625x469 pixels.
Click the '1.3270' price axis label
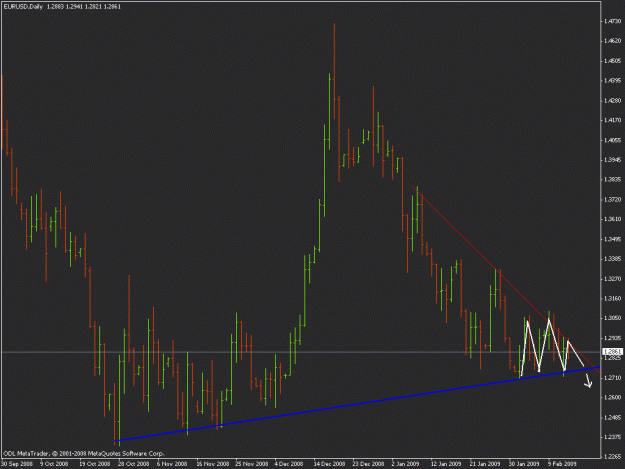click(612, 279)
